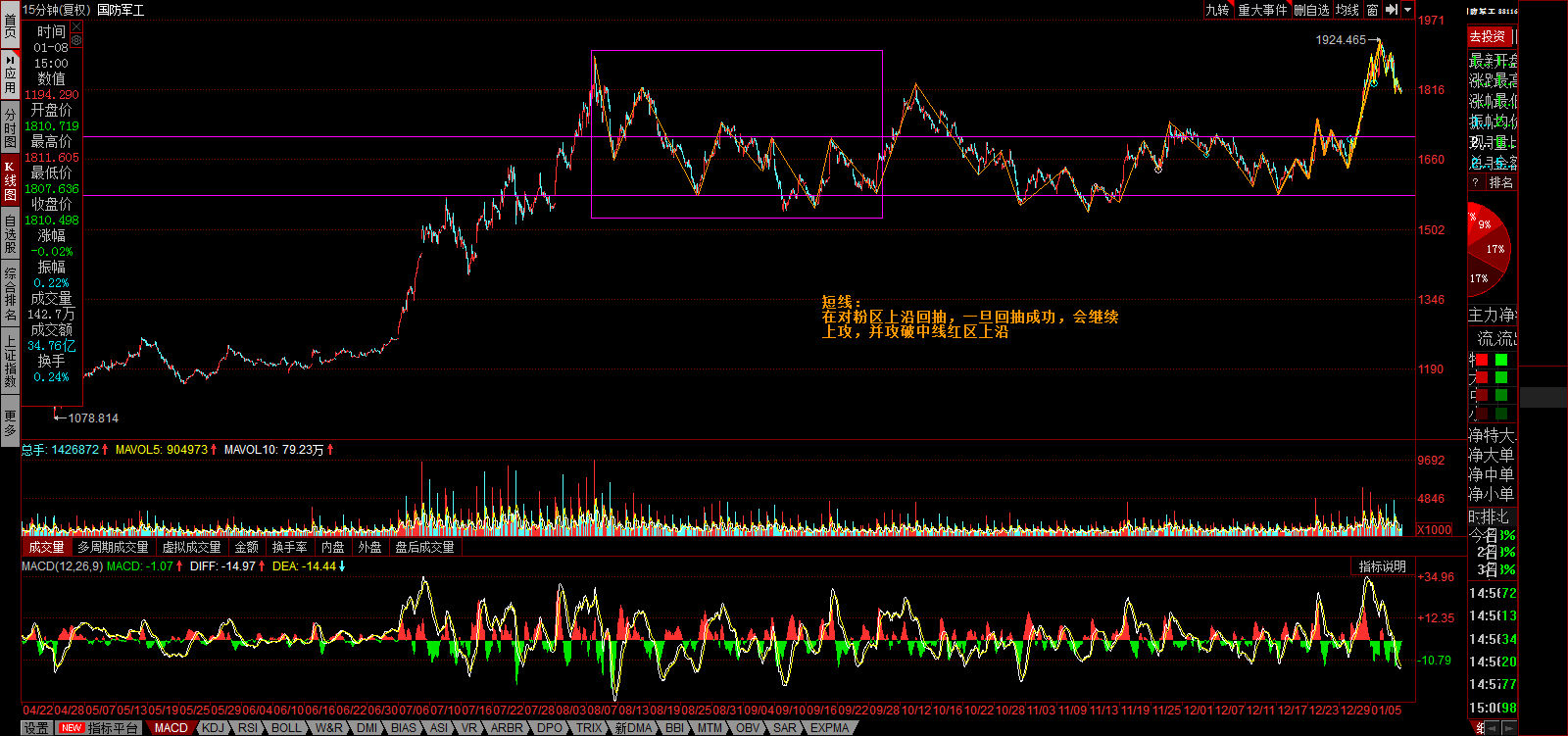Switch to 外盘 sub-tab

pyautogui.click(x=369, y=547)
